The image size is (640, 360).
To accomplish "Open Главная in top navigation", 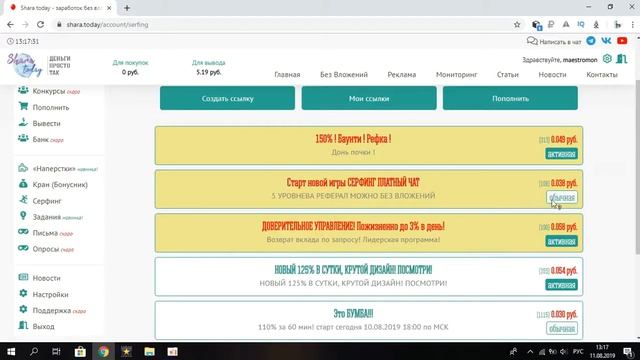I will (287, 75).
